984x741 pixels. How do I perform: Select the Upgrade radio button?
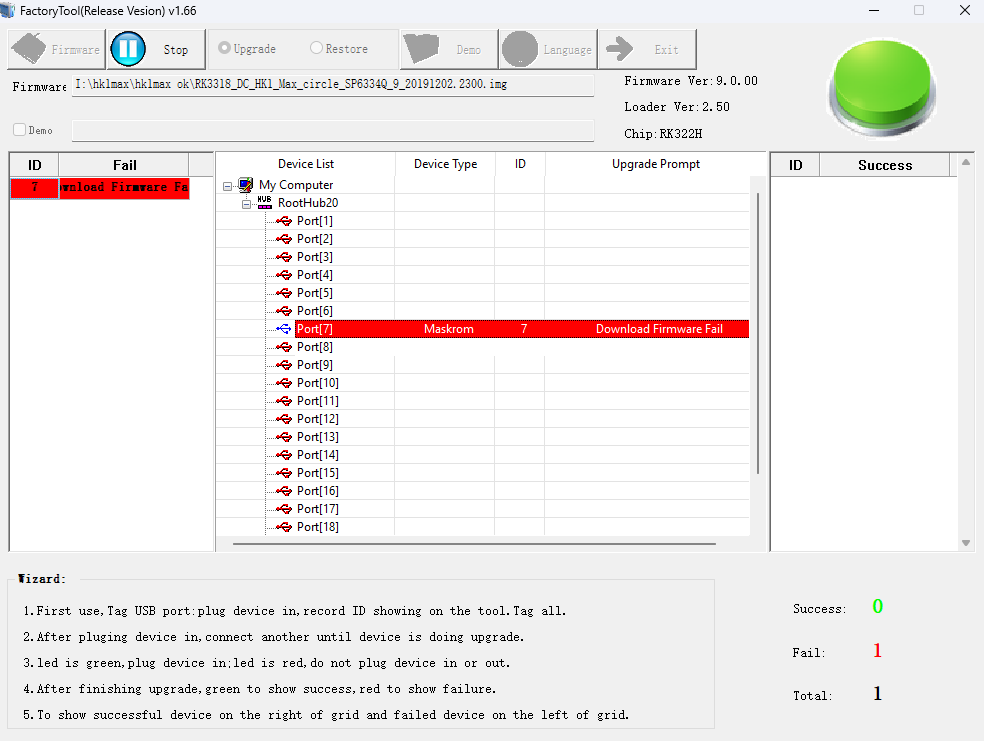[224, 48]
